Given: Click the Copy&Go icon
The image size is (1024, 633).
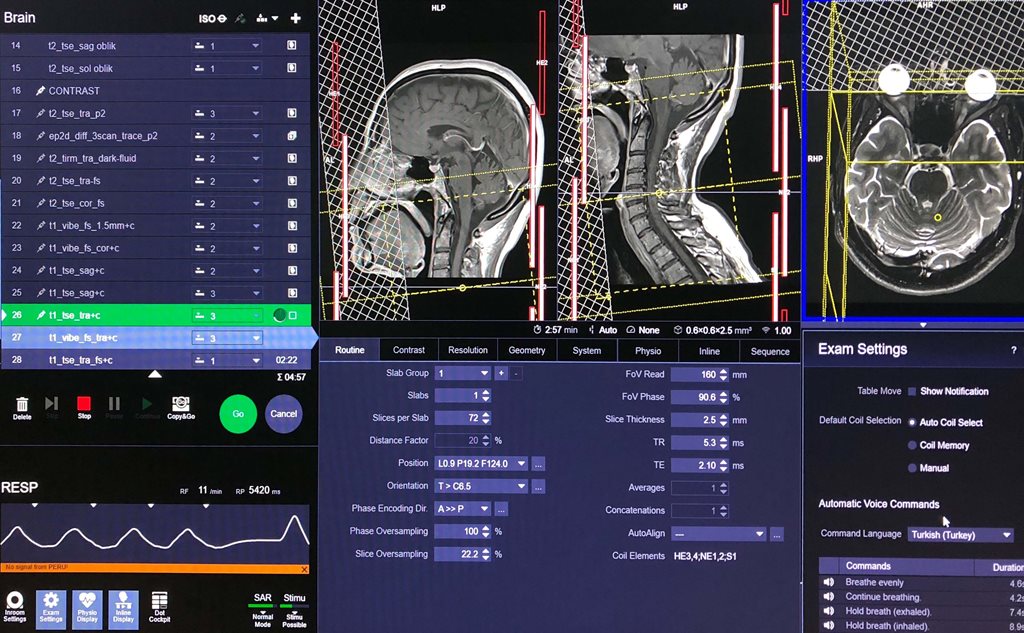Looking at the screenshot, I should pos(182,404).
